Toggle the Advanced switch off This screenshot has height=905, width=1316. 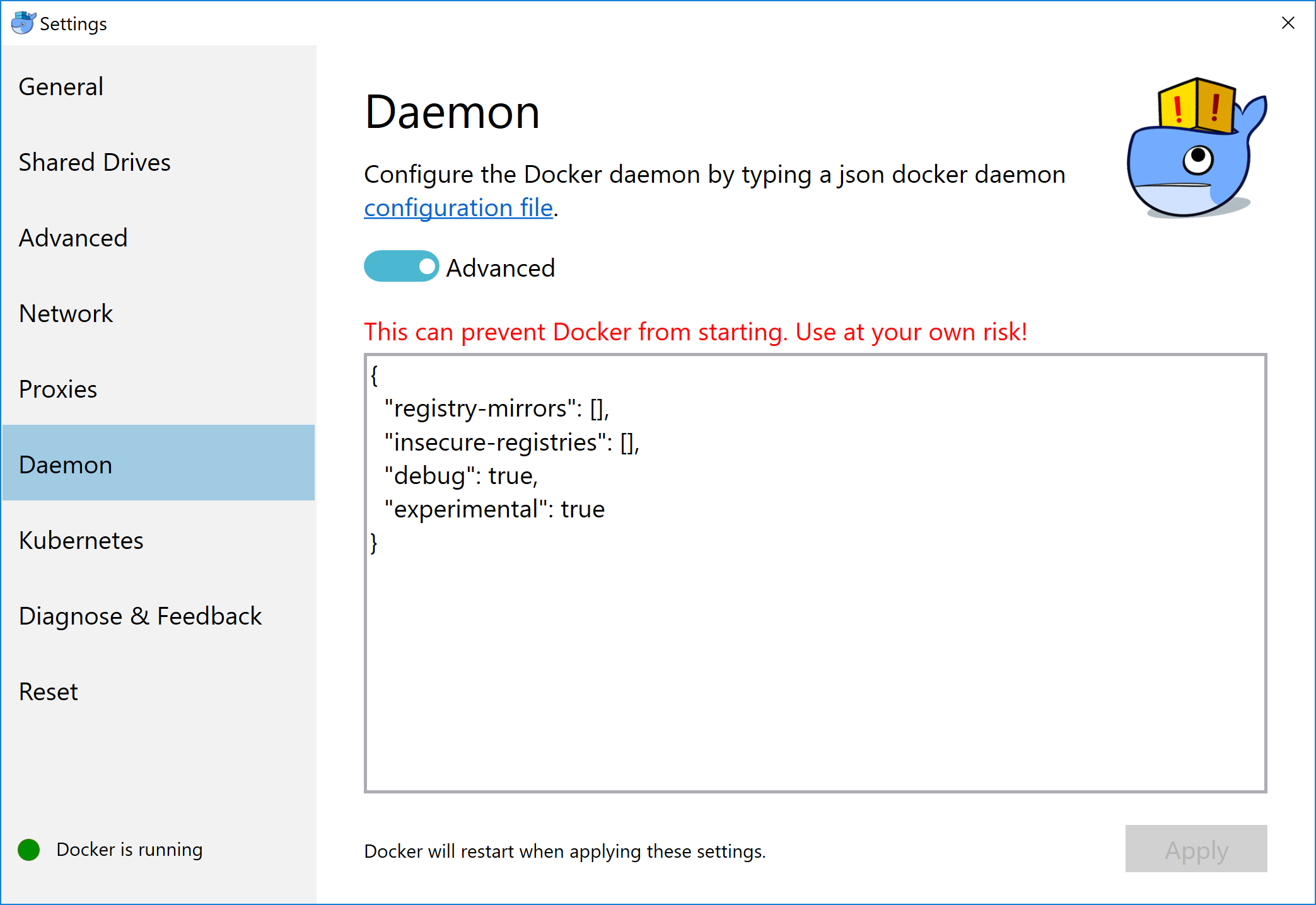tap(401, 266)
